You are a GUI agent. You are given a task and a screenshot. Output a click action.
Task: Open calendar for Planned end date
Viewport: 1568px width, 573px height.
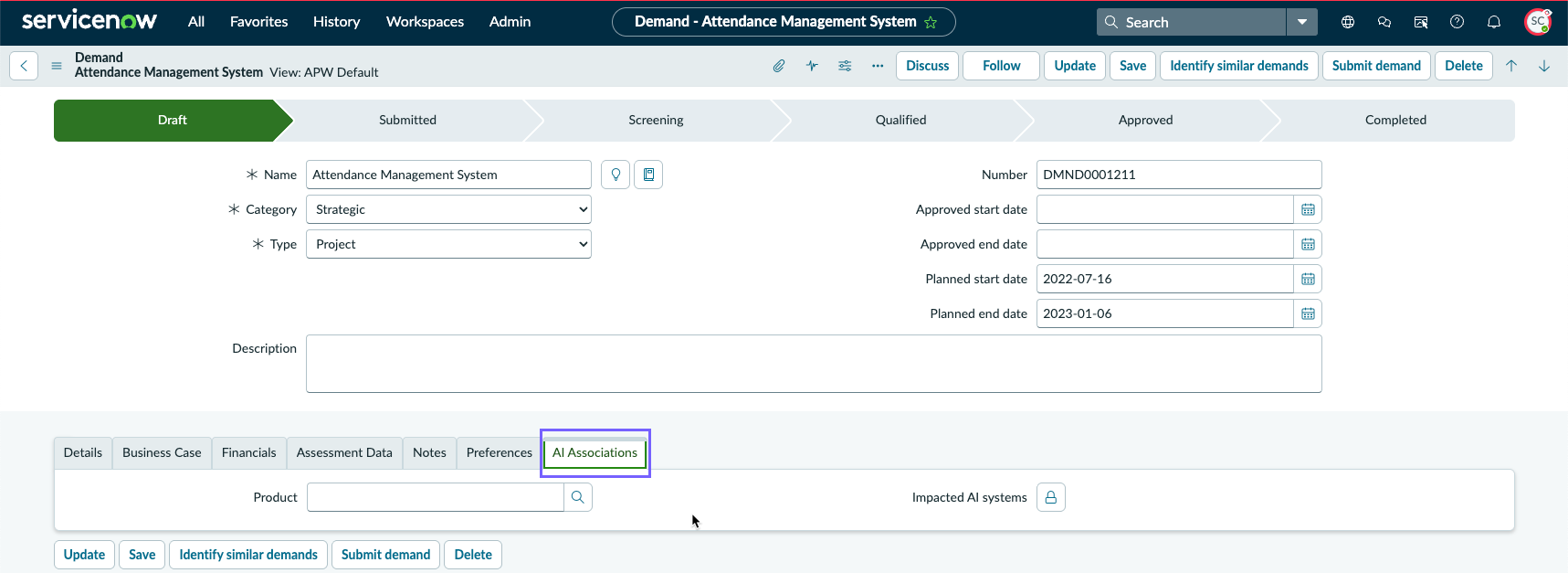1308,313
